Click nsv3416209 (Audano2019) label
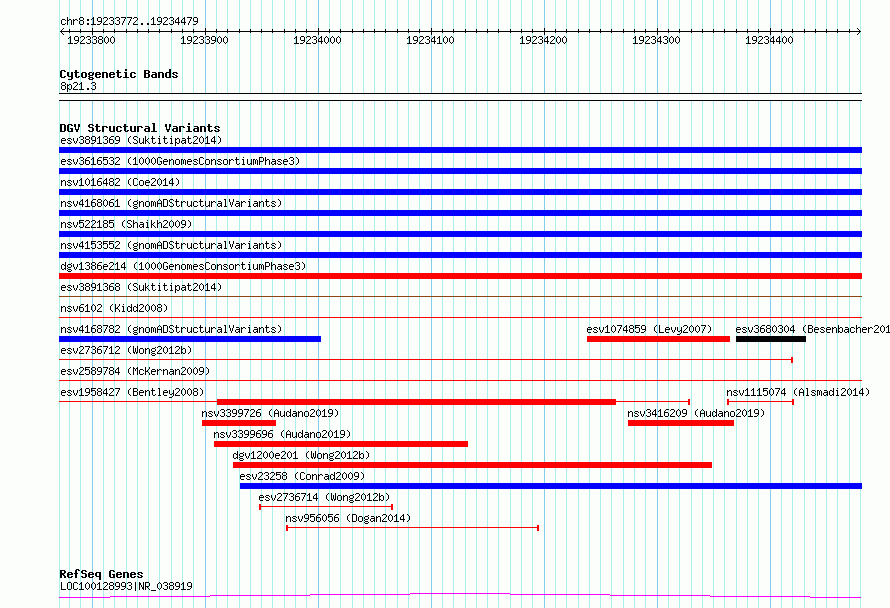890x608 pixels. pos(696,413)
